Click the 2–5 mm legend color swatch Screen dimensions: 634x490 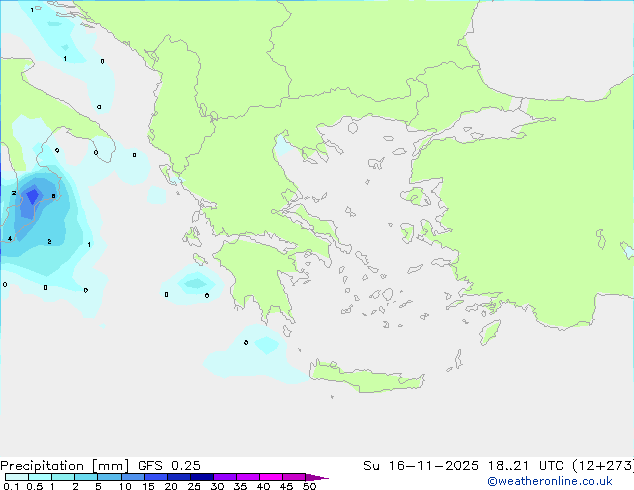point(86,477)
